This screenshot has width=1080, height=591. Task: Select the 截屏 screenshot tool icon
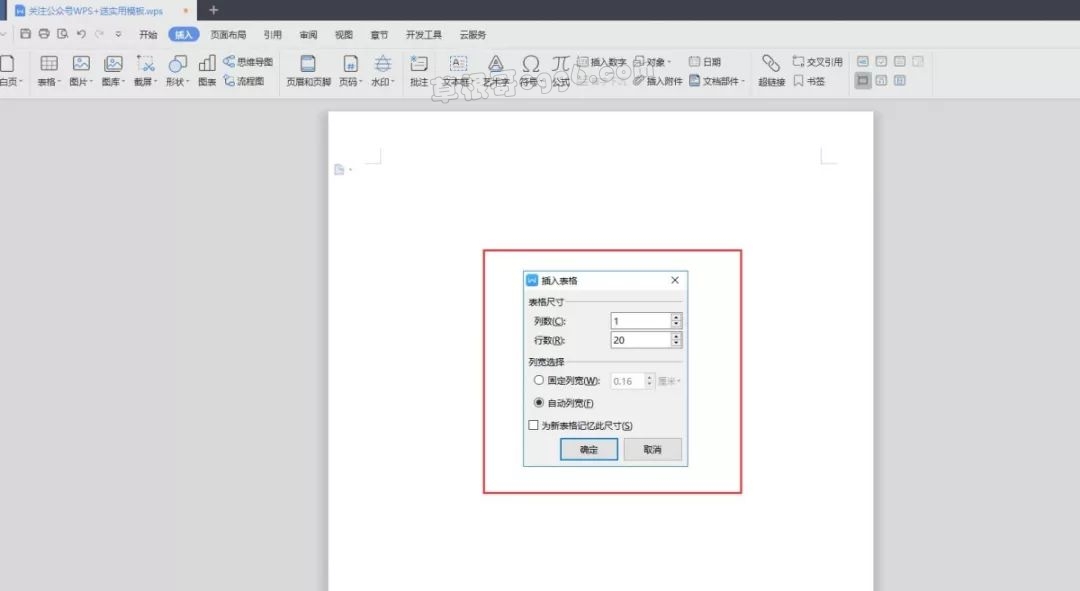[x=145, y=64]
